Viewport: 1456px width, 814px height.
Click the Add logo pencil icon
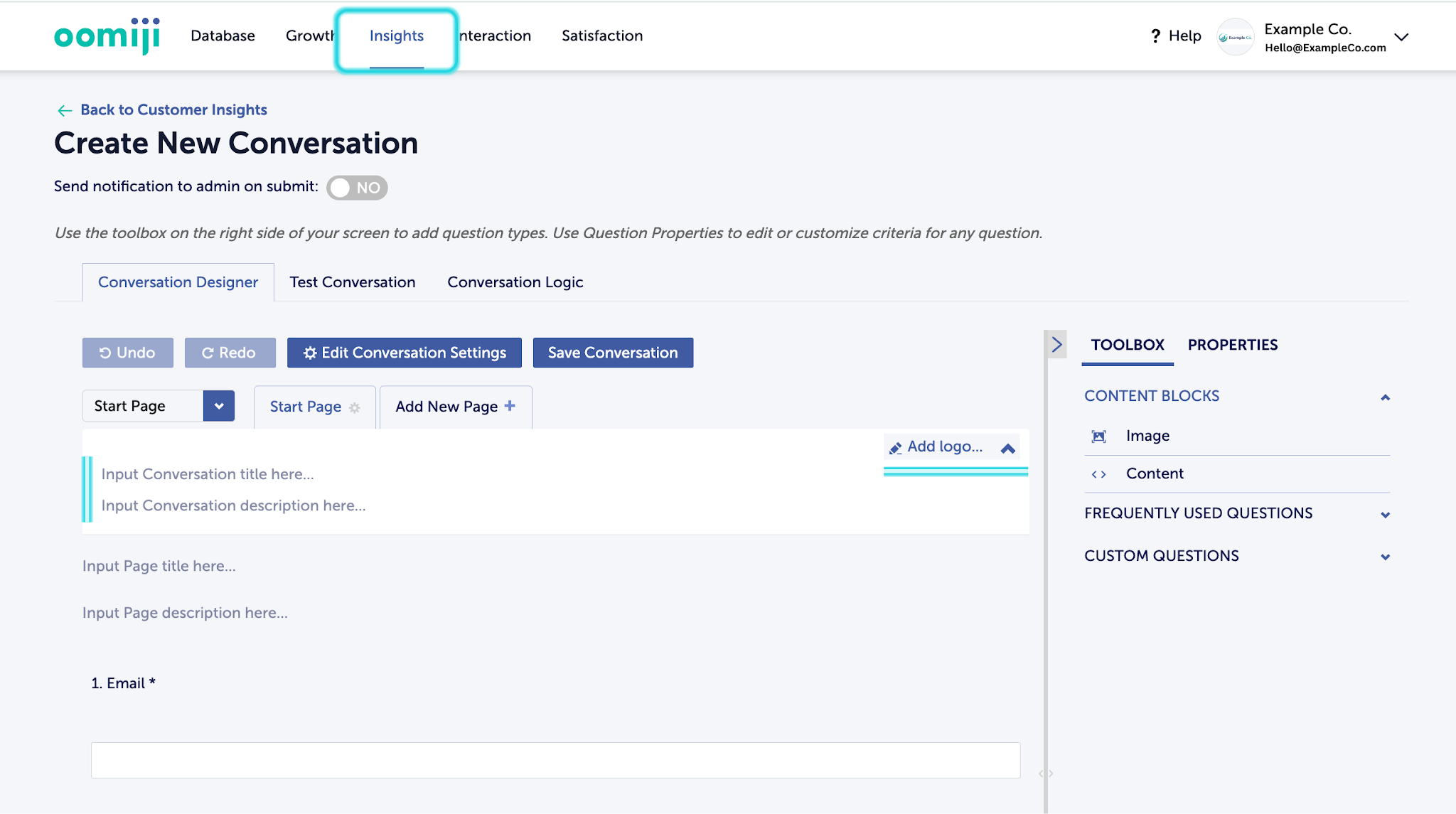click(x=896, y=447)
